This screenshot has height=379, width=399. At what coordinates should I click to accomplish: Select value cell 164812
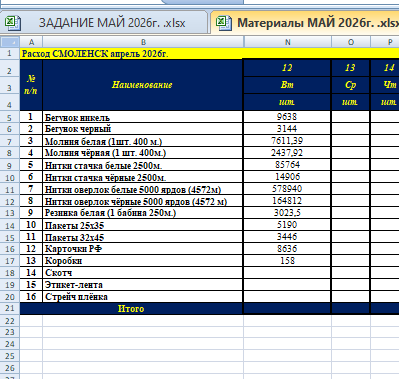(287, 201)
